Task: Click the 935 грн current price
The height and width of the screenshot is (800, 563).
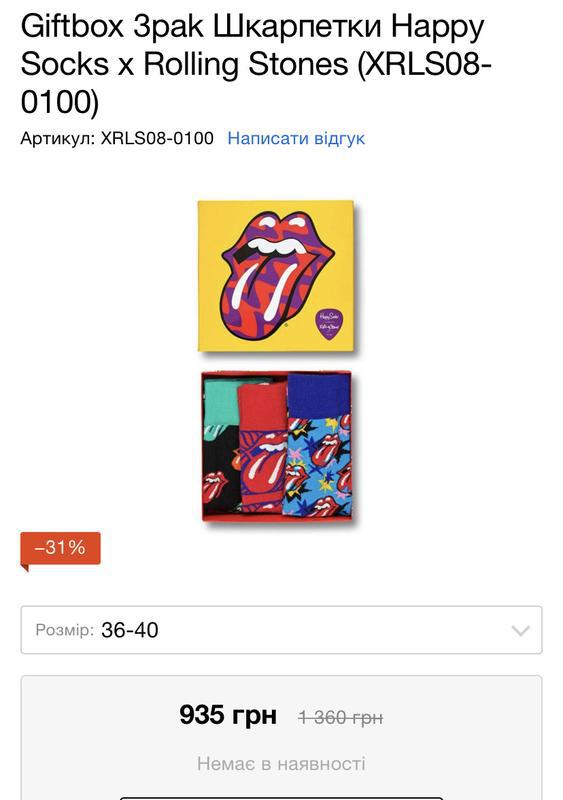Action: point(228,715)
